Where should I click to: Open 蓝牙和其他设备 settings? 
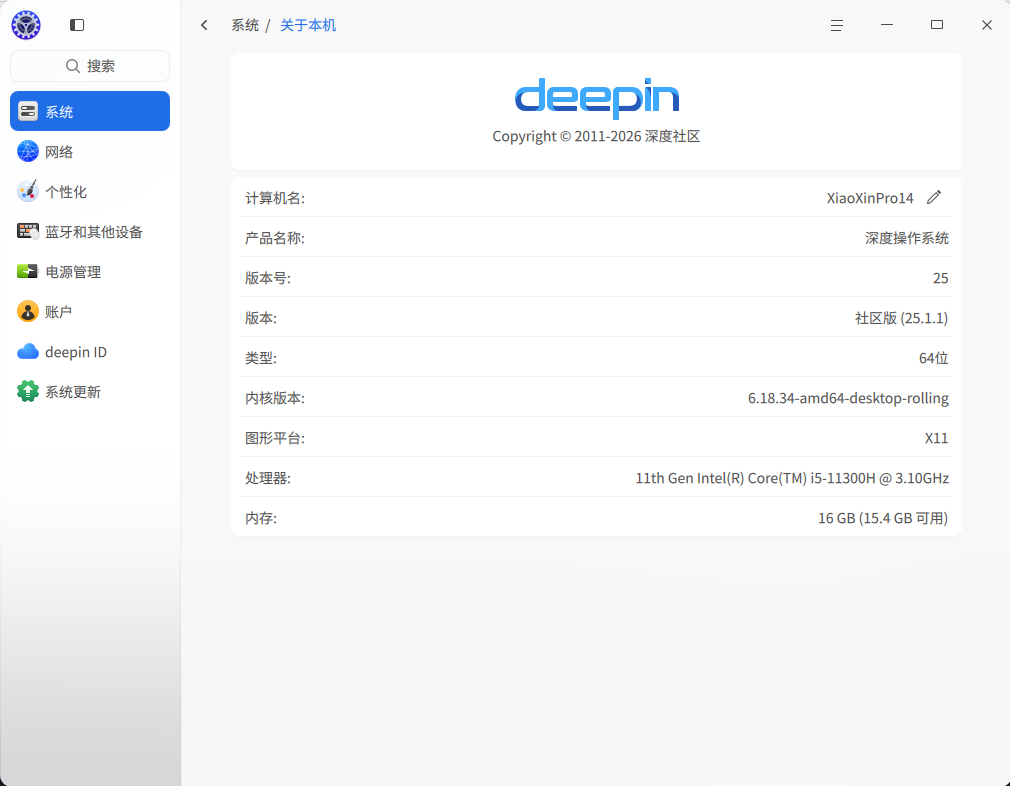pyautogui.click(x=90, y=231)
